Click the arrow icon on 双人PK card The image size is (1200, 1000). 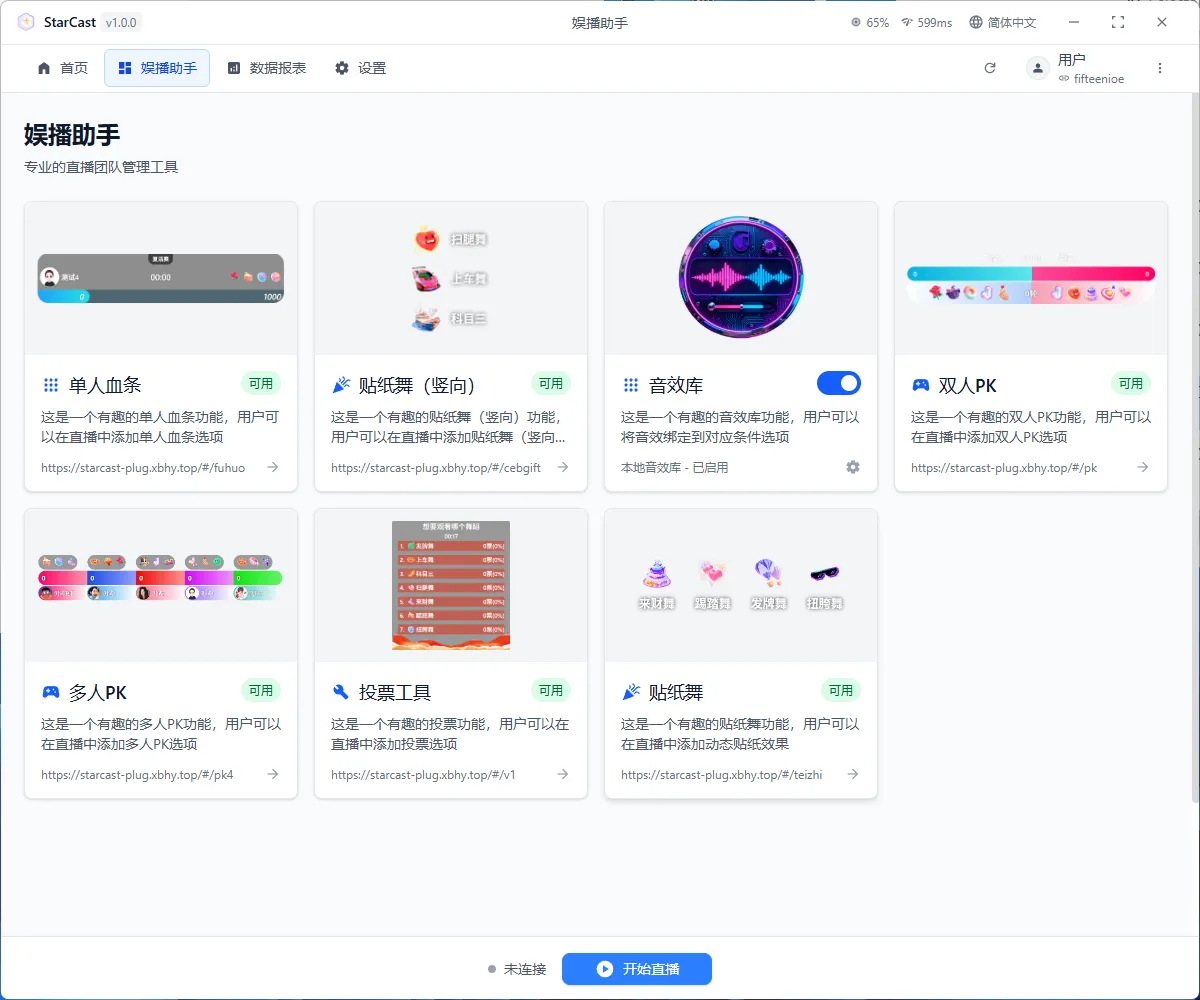(x=1143, y=467)
